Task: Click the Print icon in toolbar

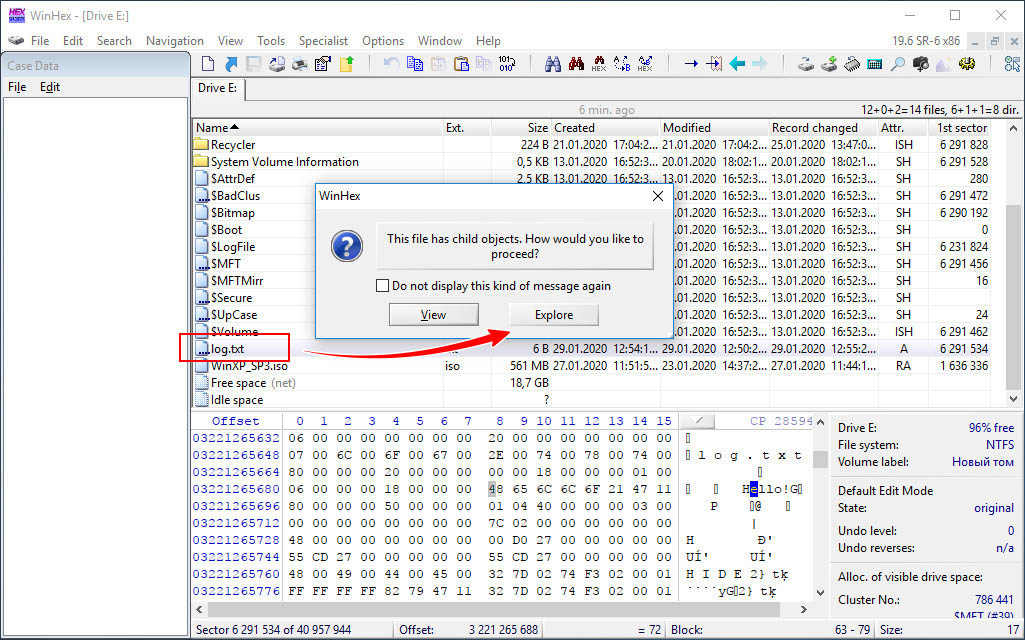Action: pyautogui.click(x=299, y=63)
